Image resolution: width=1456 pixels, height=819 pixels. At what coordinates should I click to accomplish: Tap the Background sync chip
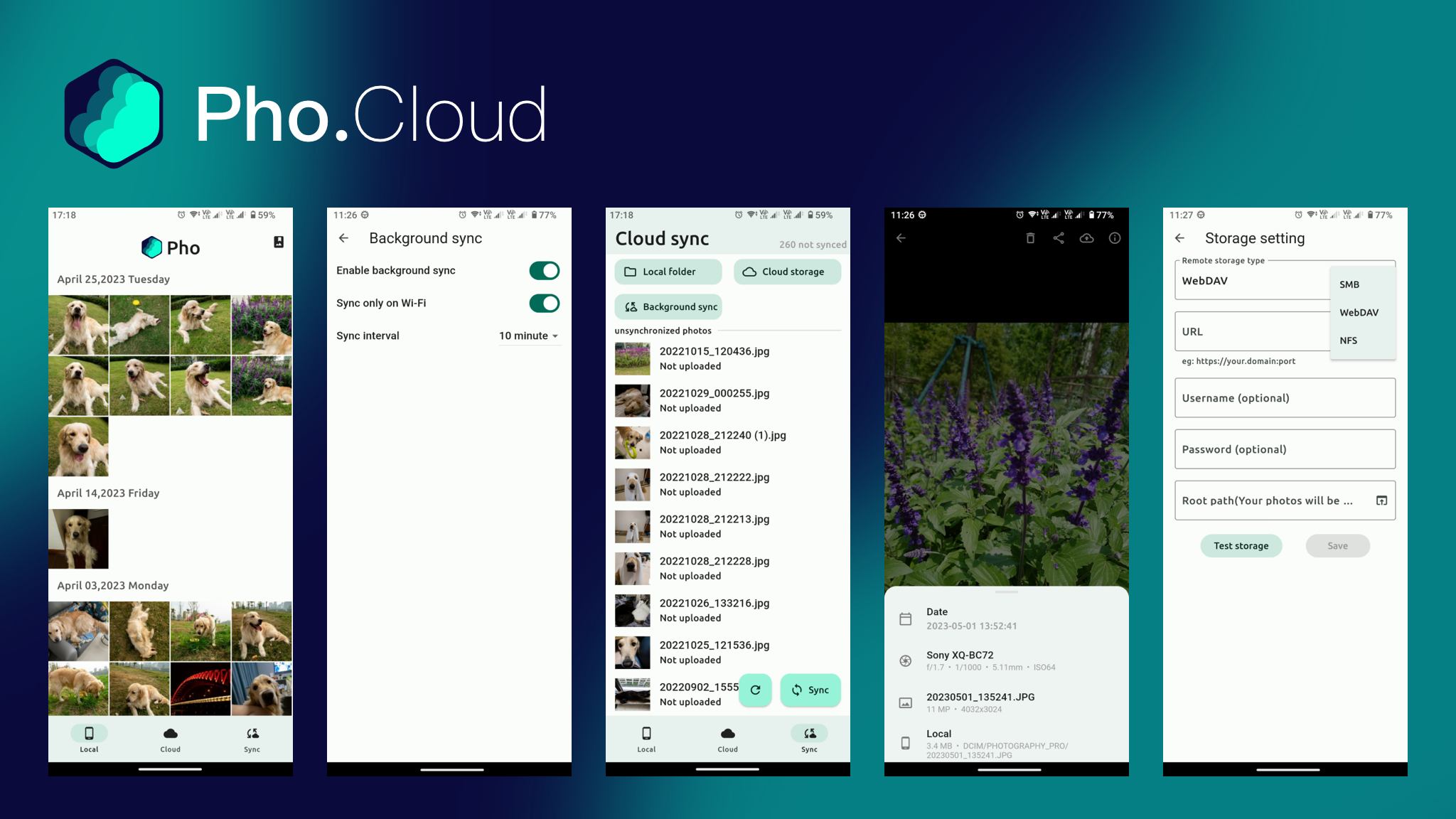pyautogui.click(x=668, y=307)
